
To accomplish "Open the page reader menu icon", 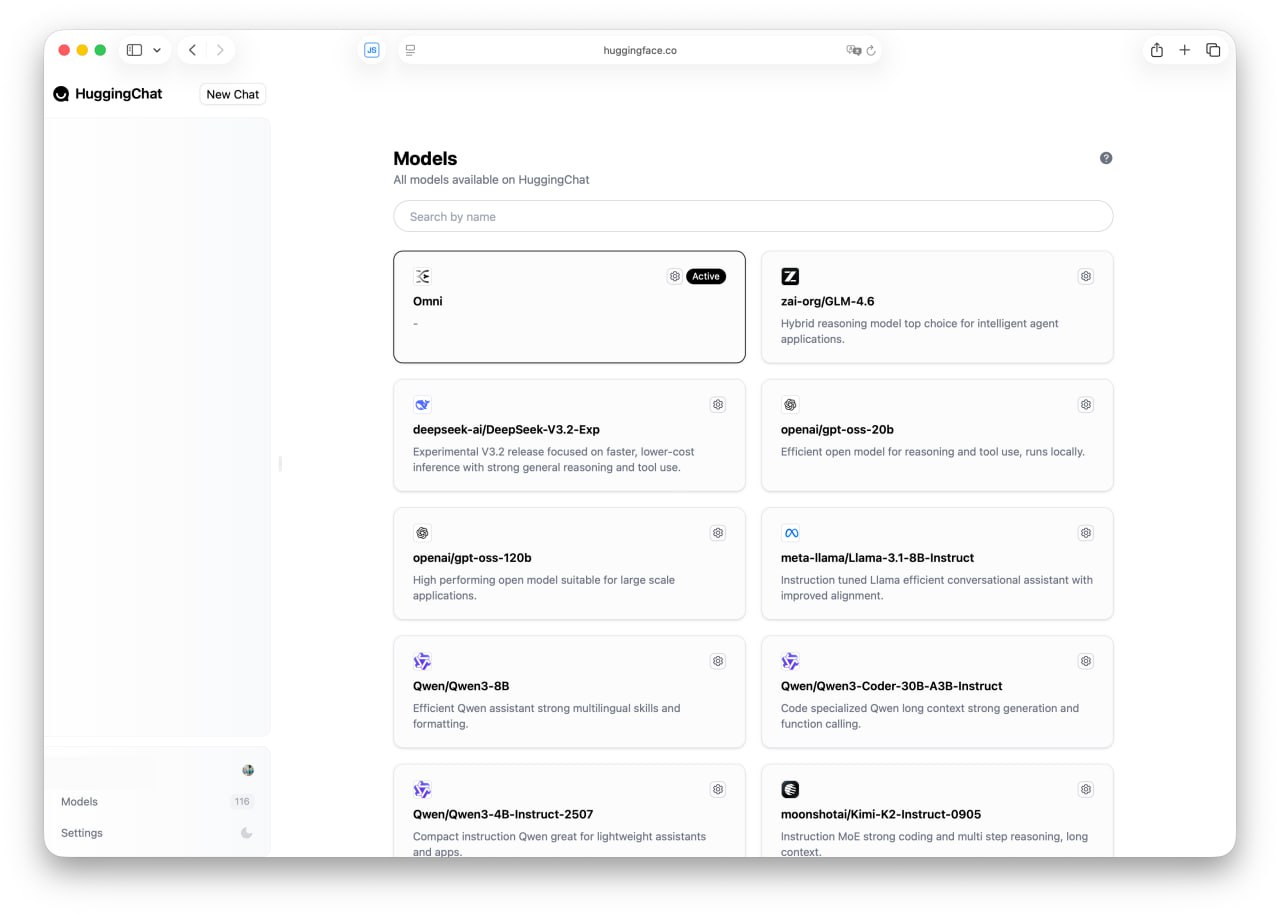I will tap(410, 50).
